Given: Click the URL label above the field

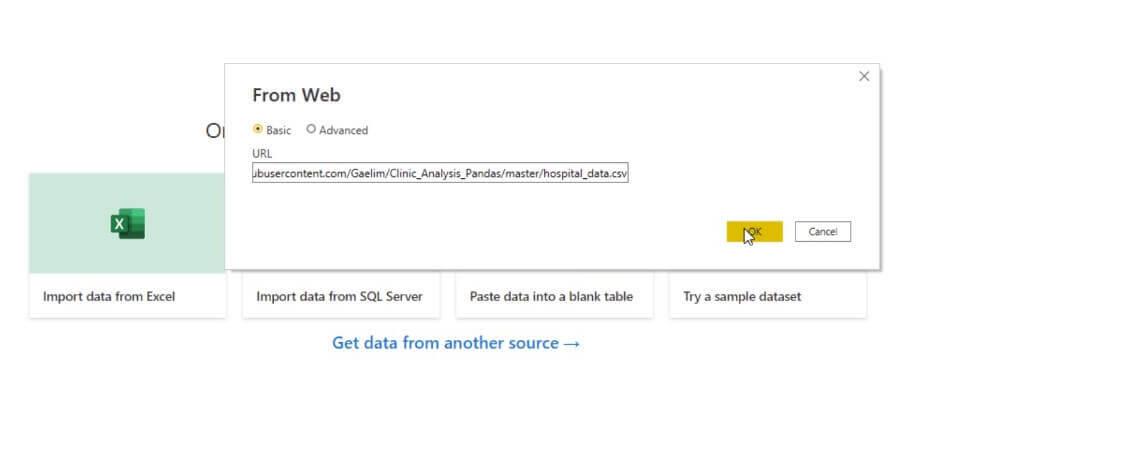Looking at the screenshot, I should 262,154.
